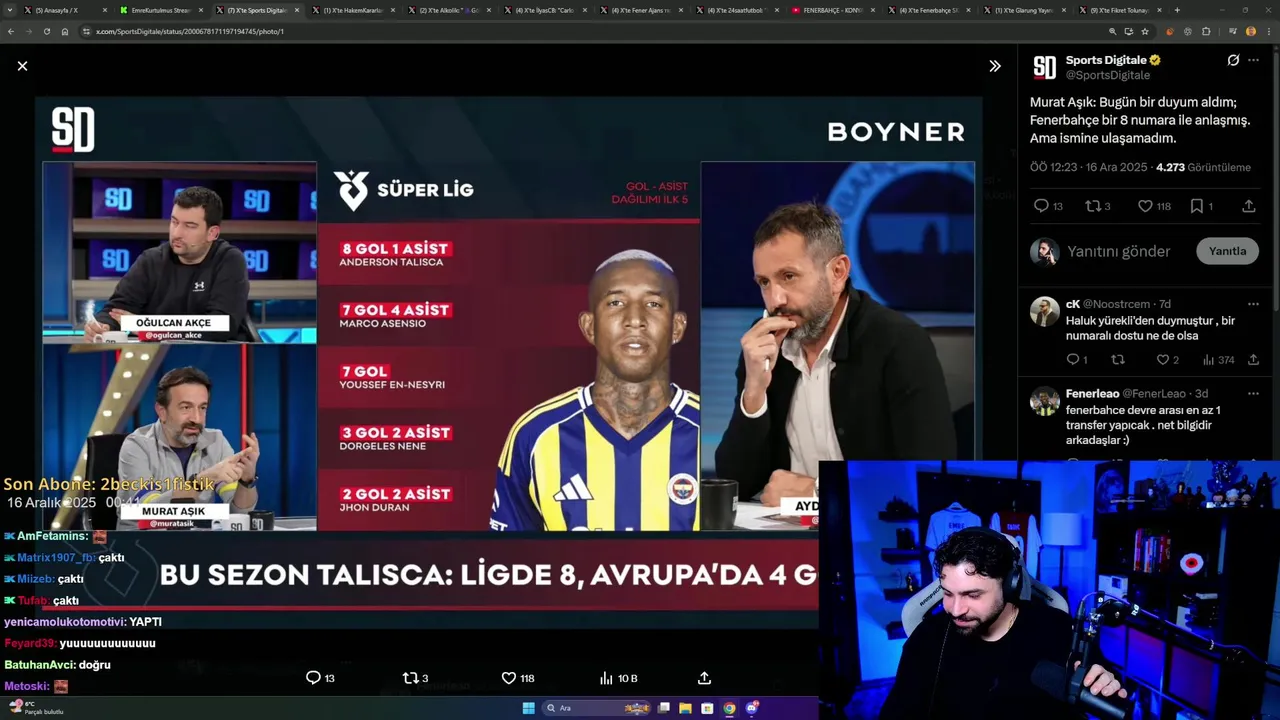The height and width of the screenshot is (720, 1280).
Task: Open Chrome menu three dots
Action: pos(1268,31)
